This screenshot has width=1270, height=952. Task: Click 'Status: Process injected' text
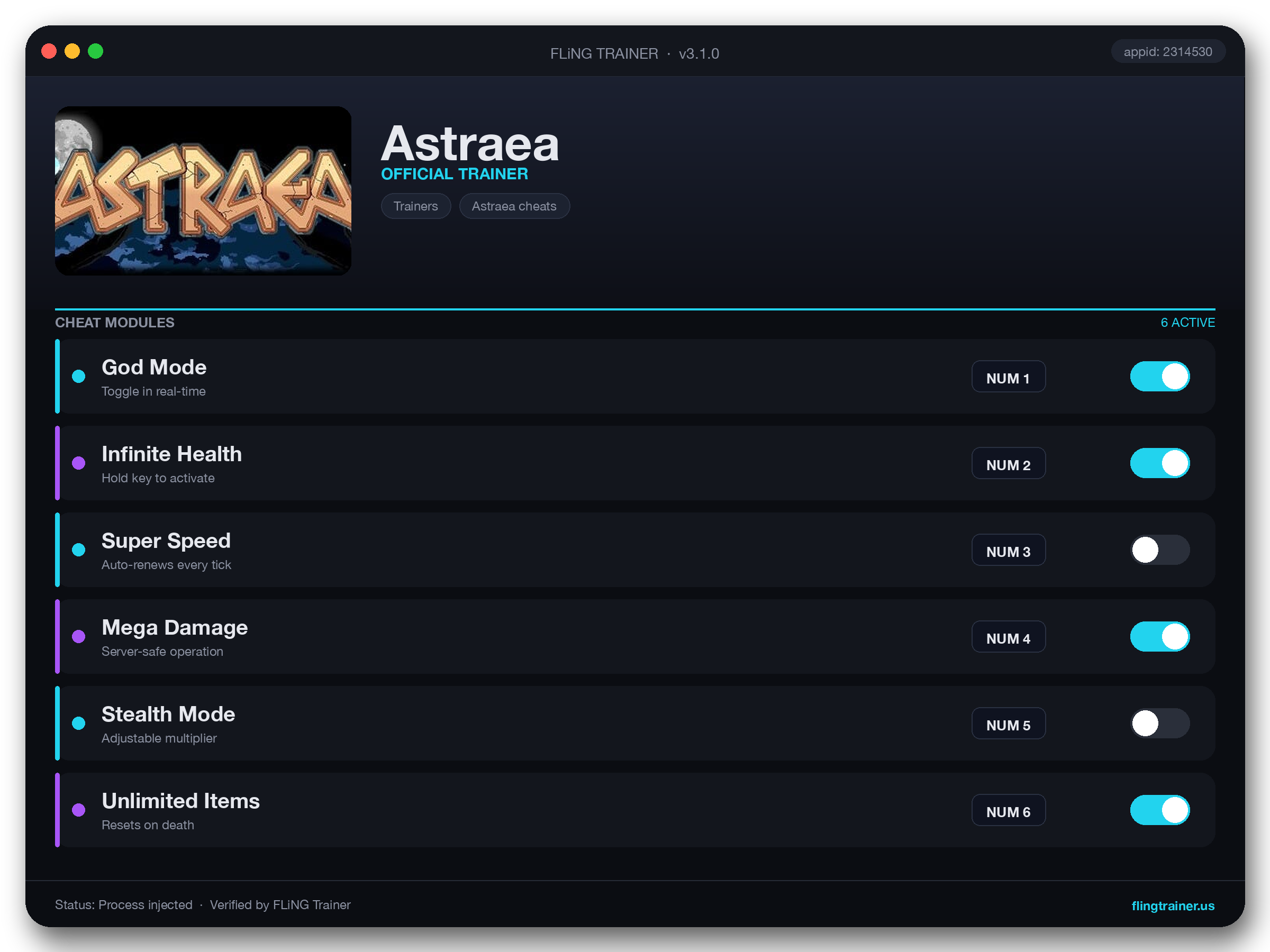coord(123,905)
